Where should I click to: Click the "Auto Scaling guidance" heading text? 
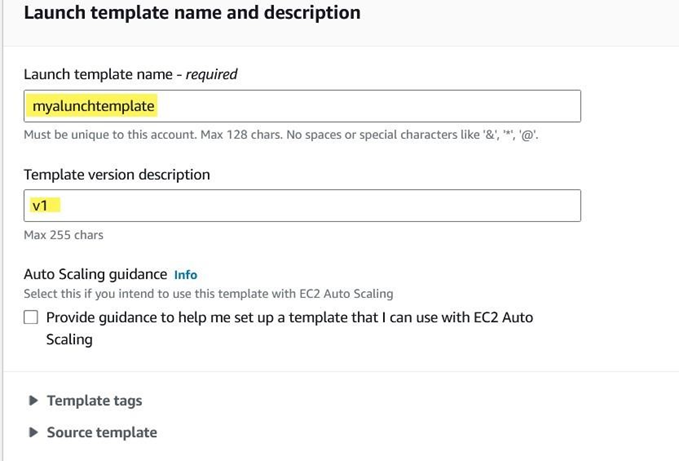[95, 274]
